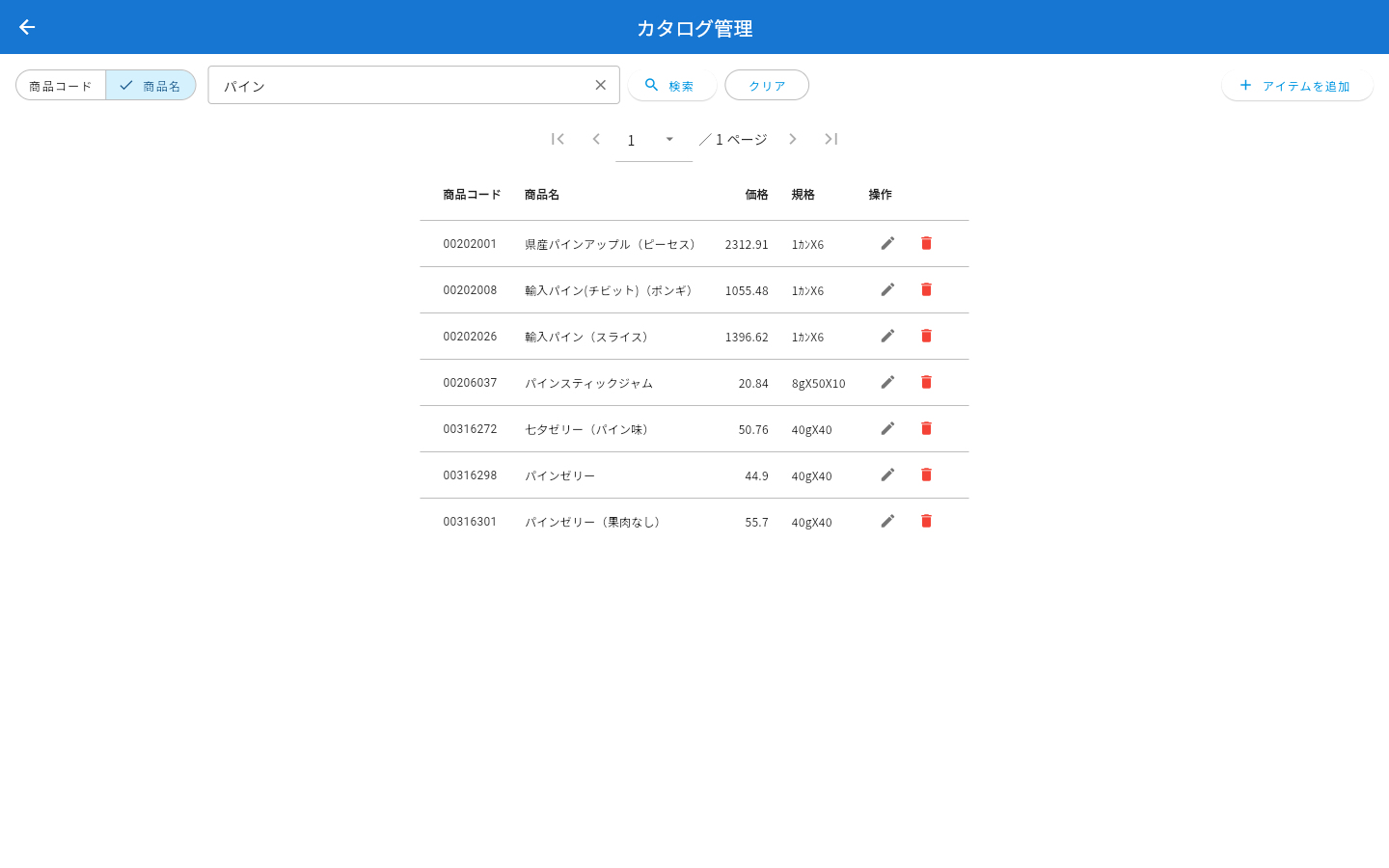Click the 検索 search button

coord(671,85)
